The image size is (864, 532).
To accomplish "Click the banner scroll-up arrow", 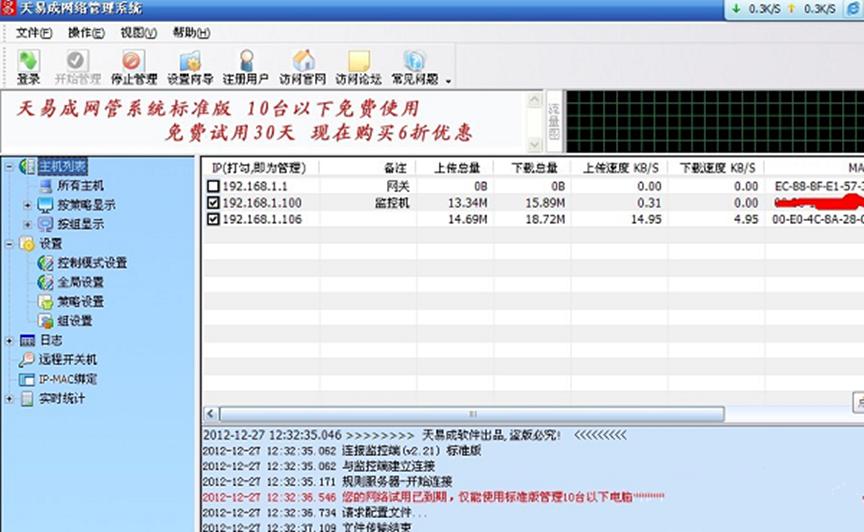I will pos(534,100).
